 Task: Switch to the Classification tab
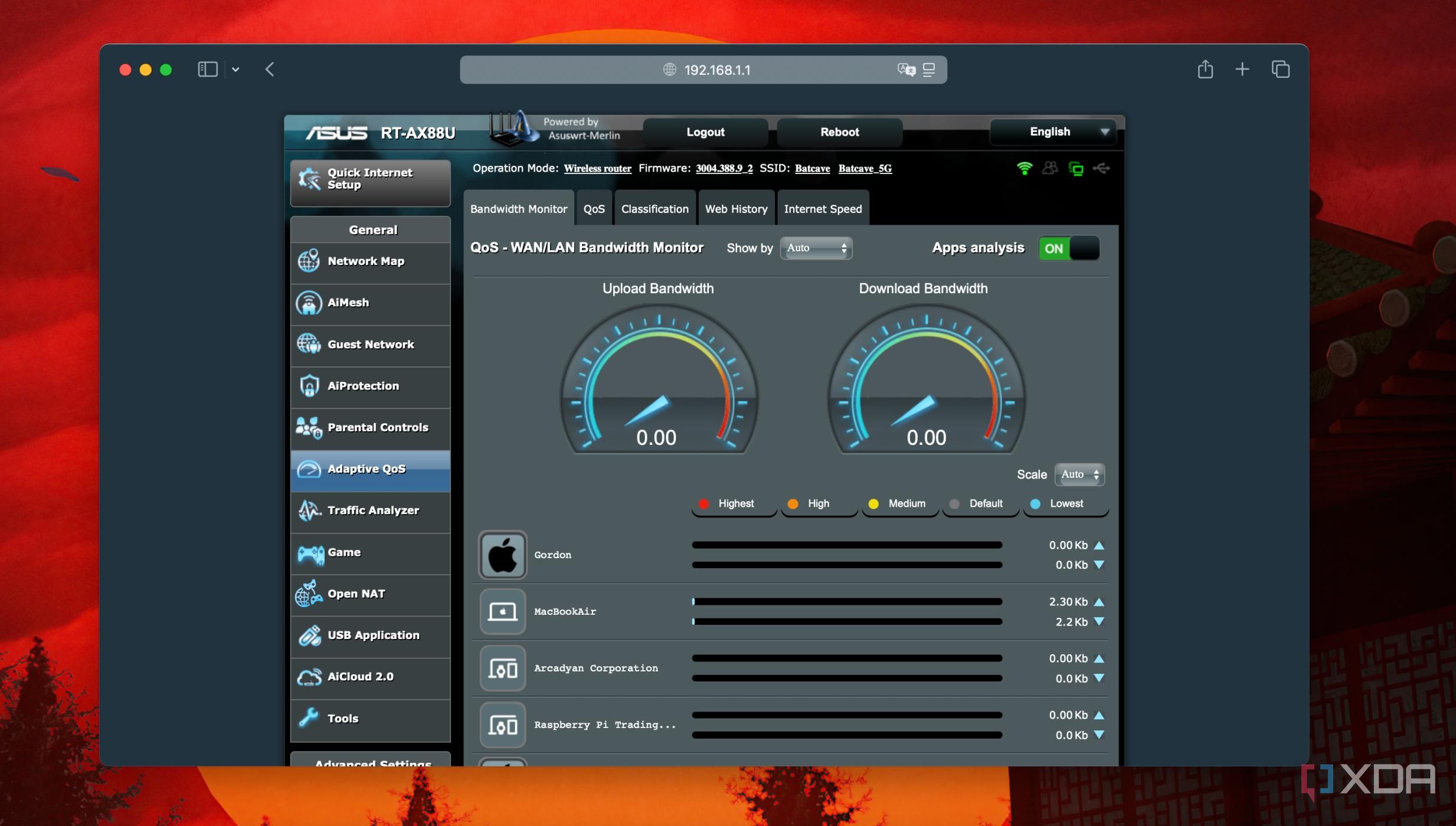[x=655, y=209]
